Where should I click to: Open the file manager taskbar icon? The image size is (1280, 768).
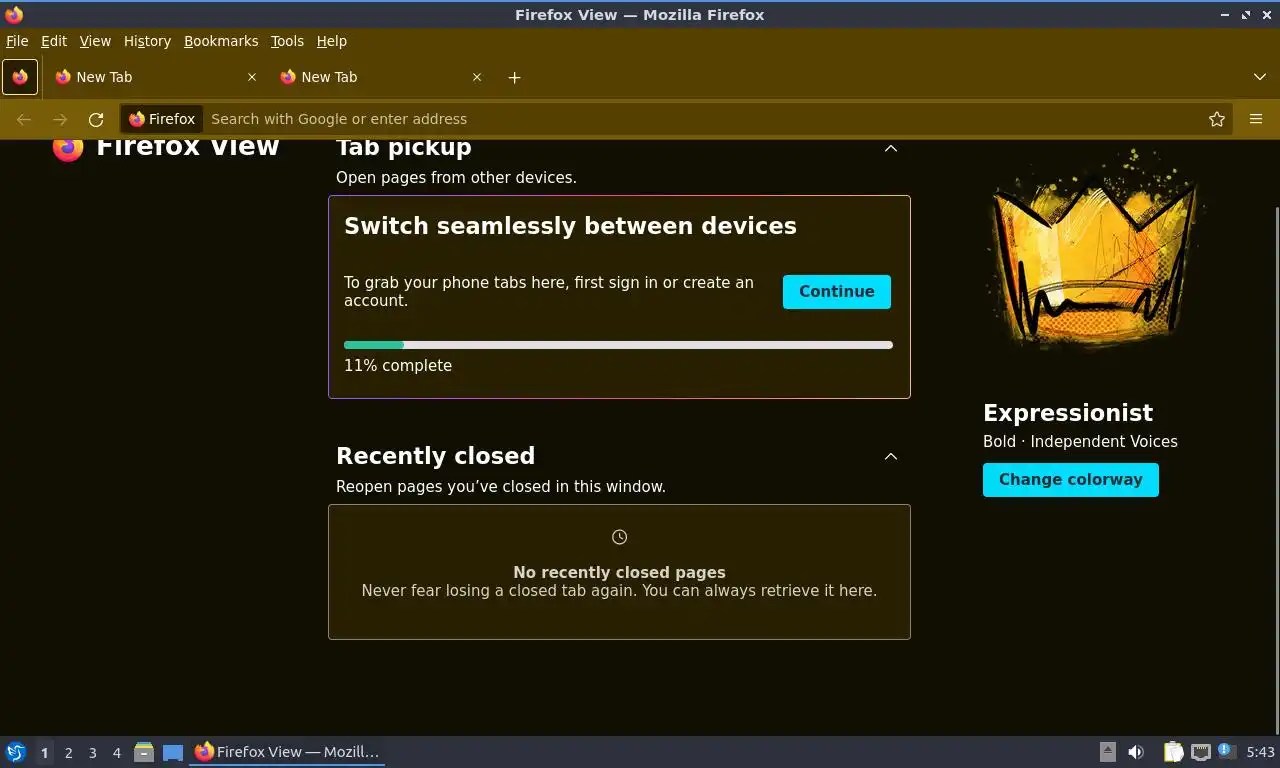coord(144,752)
